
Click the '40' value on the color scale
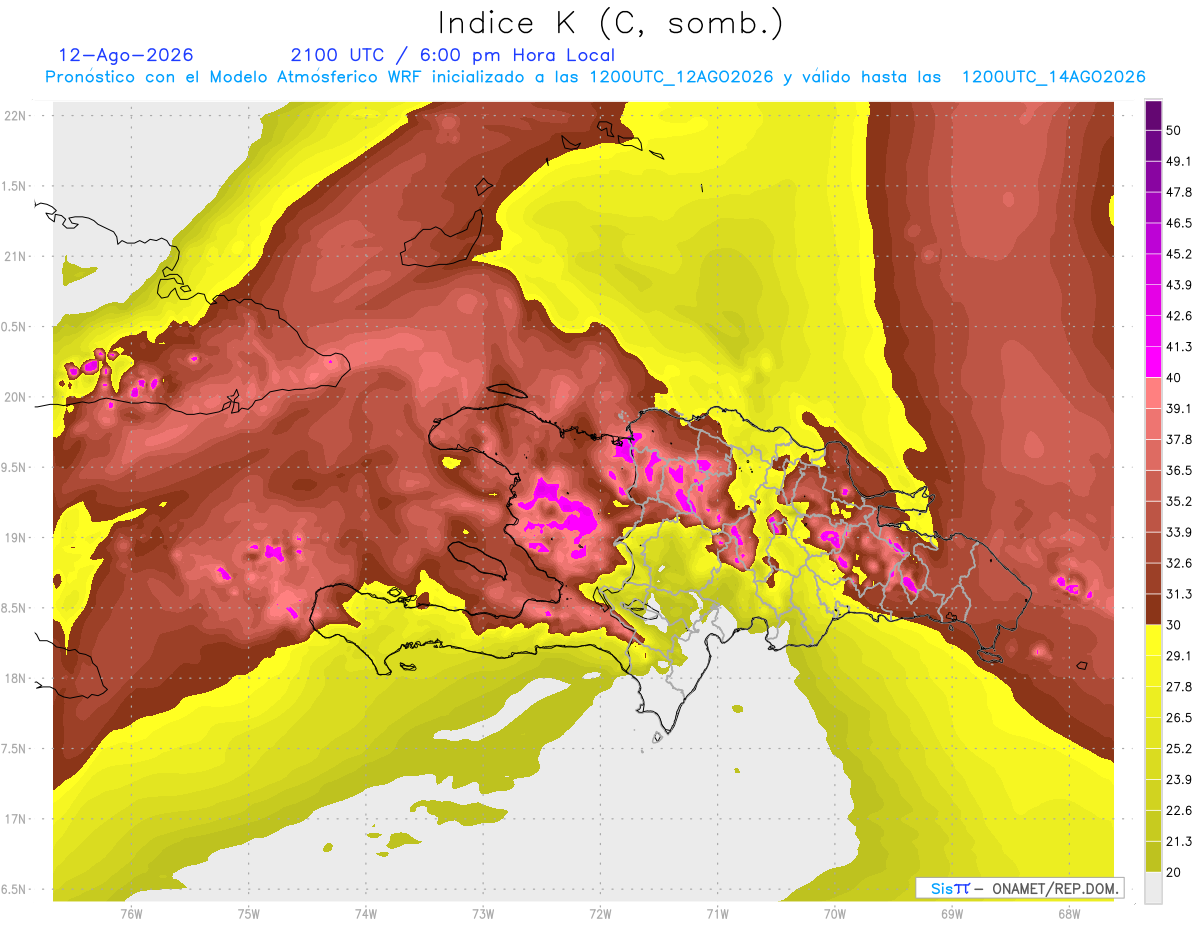[1174, 378]
